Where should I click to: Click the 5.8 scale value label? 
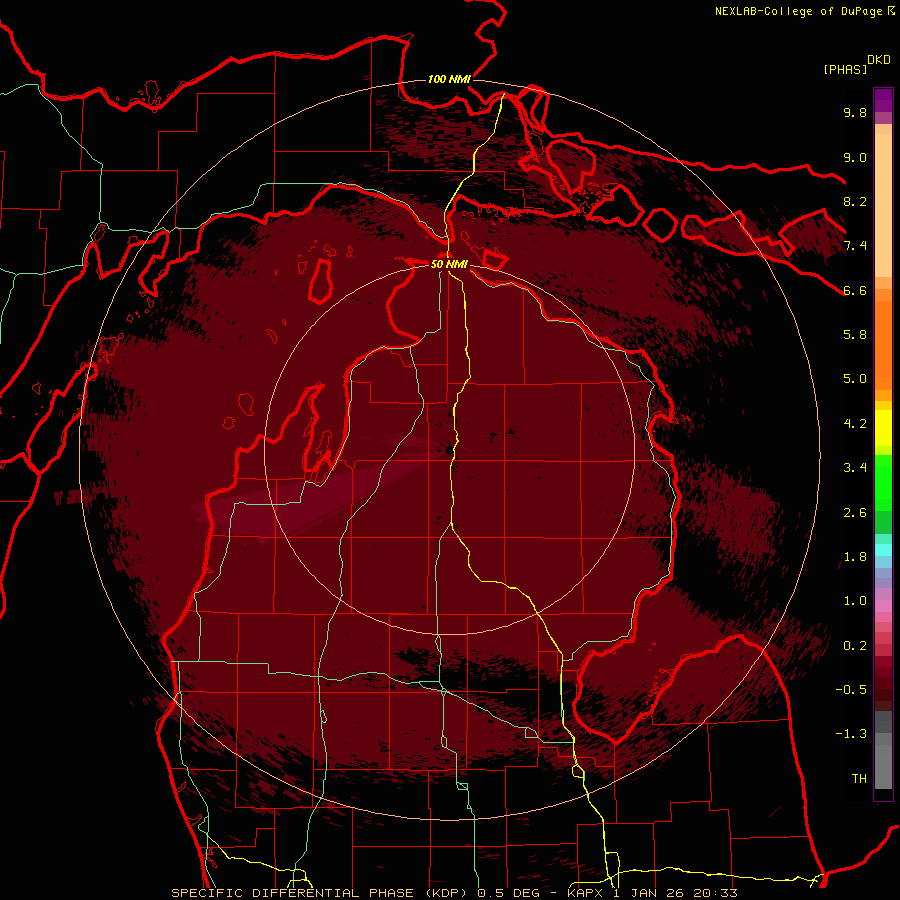pos(855,335)
